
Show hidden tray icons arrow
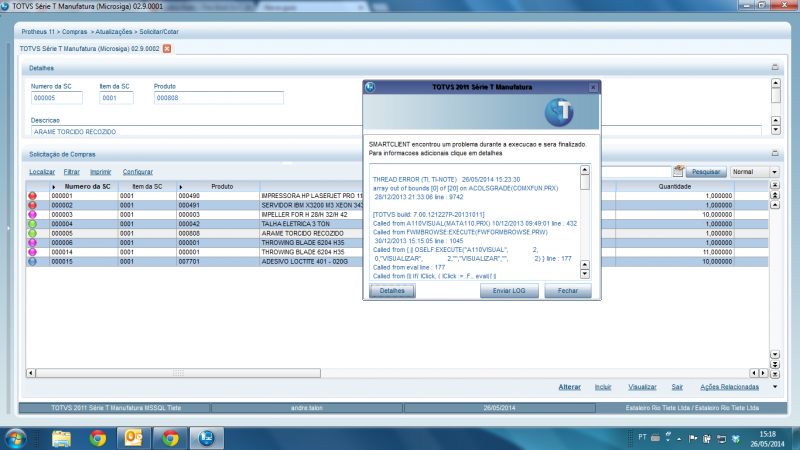(x=679, y=438)
